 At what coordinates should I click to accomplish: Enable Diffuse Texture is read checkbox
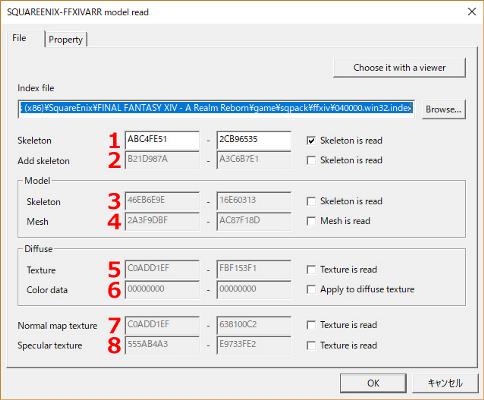311,269
